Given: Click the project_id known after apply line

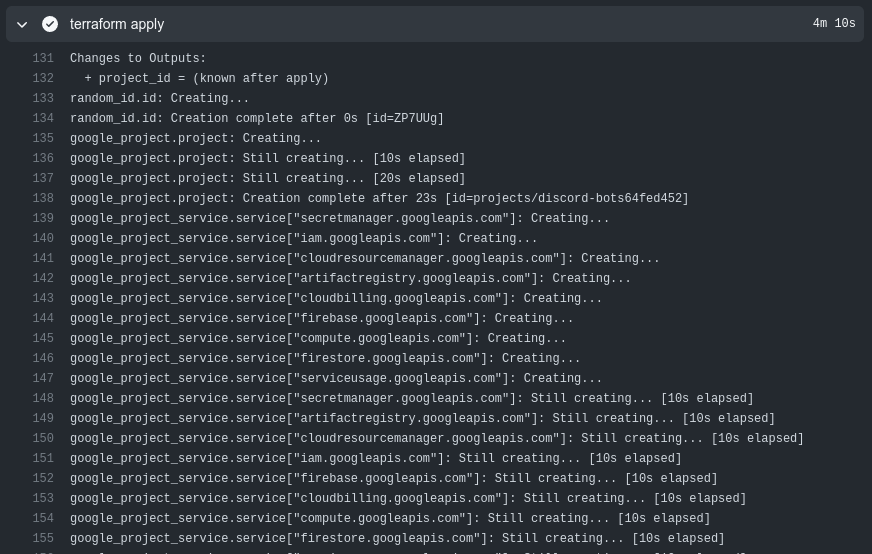Looking at the screenshot, I should click(x=206, y=78).
